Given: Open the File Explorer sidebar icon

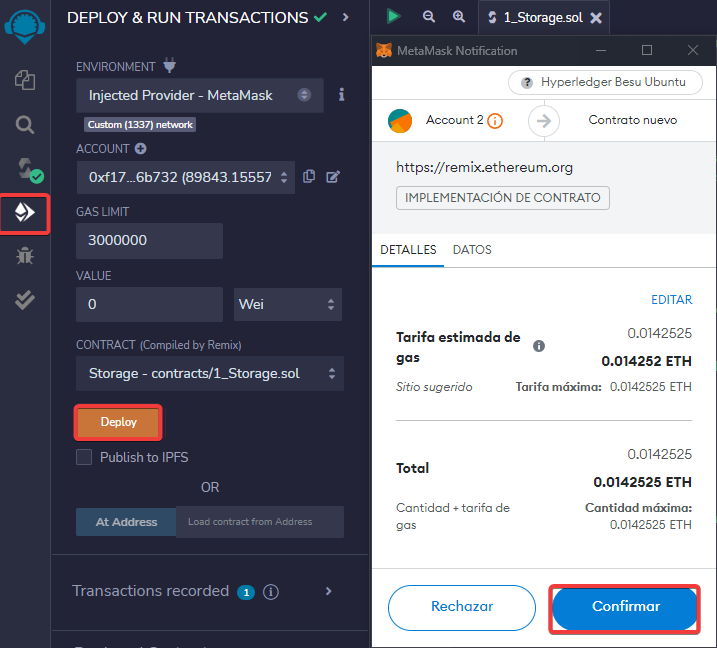Looking at the screenshot, I should click(25, 80).
